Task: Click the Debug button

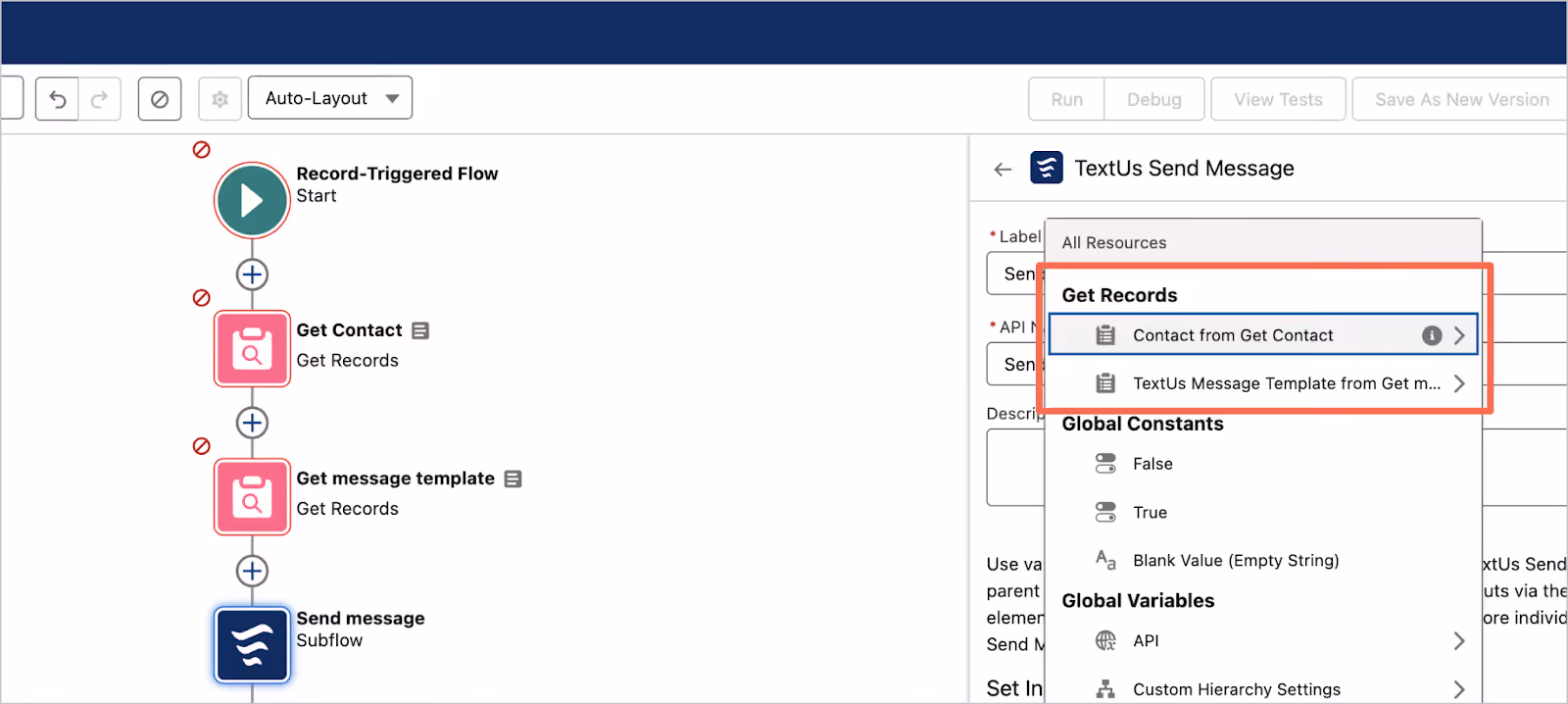Action: click(x=1153, y=99)
